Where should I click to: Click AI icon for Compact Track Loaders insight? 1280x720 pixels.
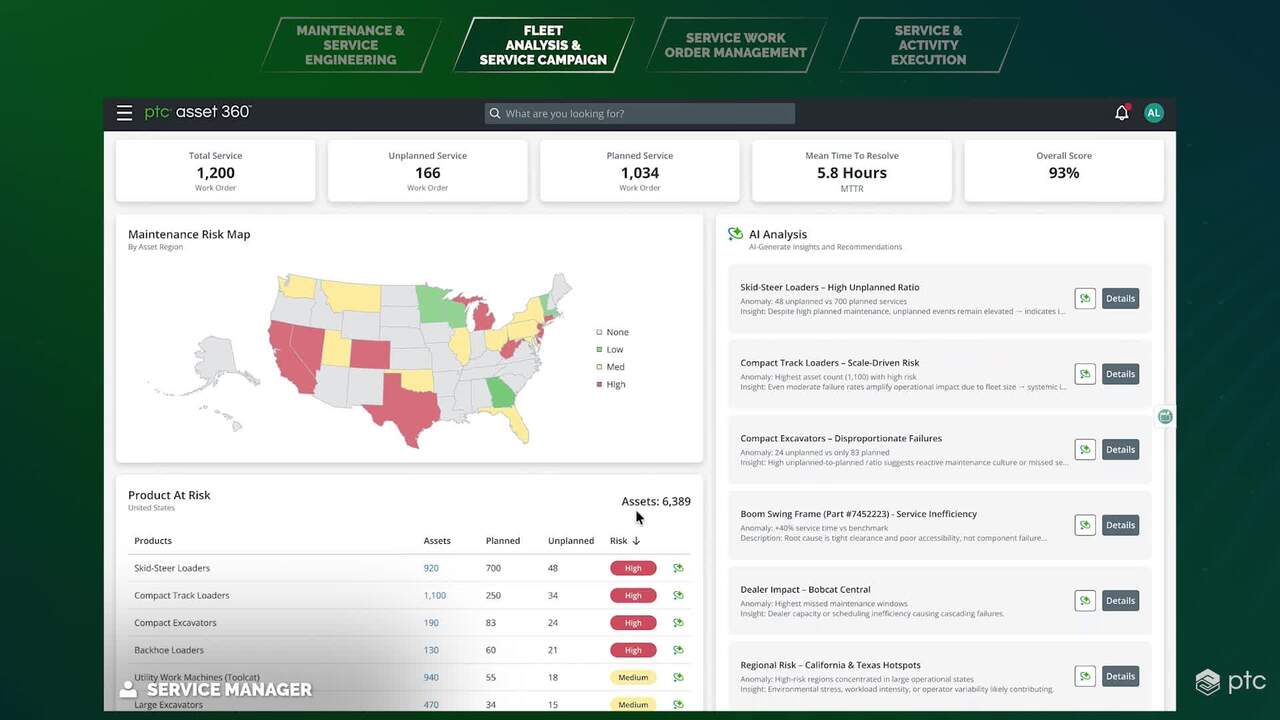click(x=1084, y=374)
